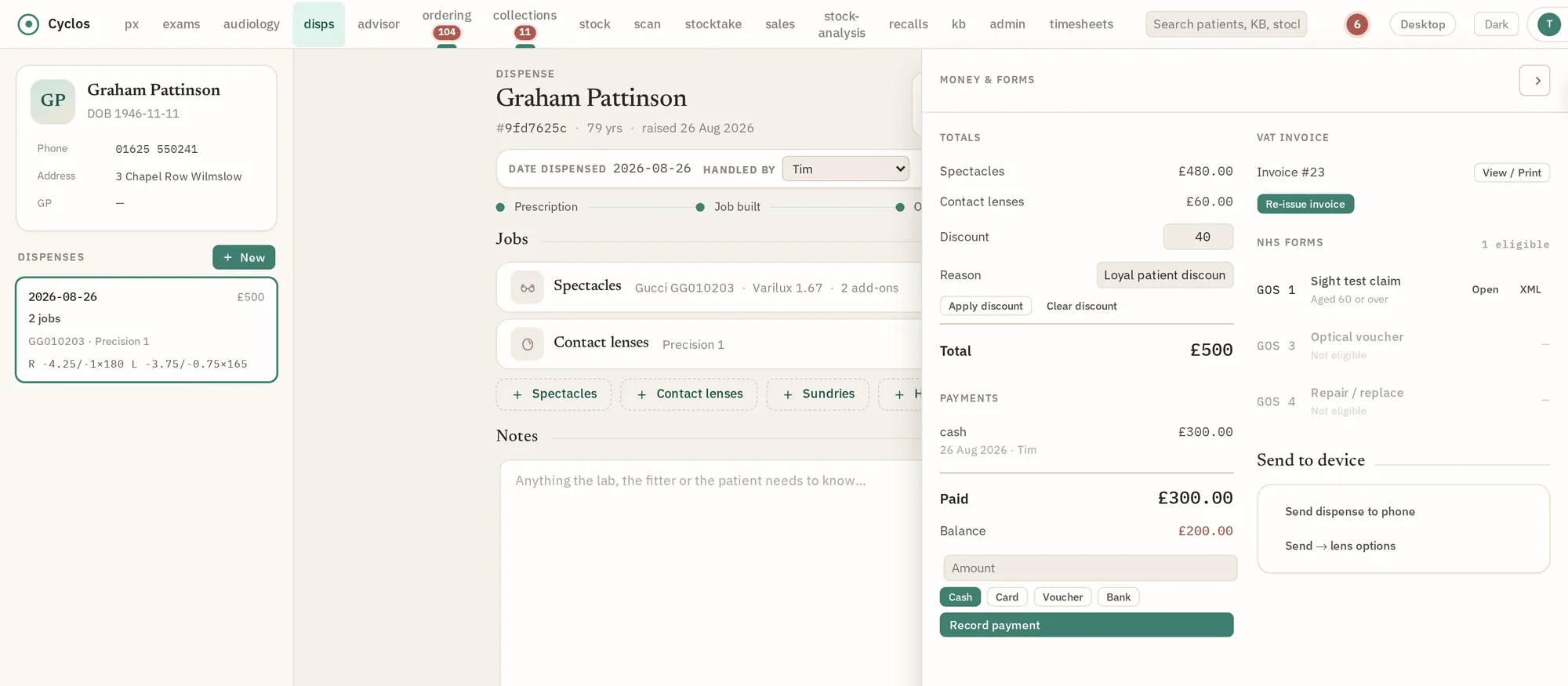Click Re-issue invoice button
The height and width of the screenshot is (686, 1568).
(1305, 204)
